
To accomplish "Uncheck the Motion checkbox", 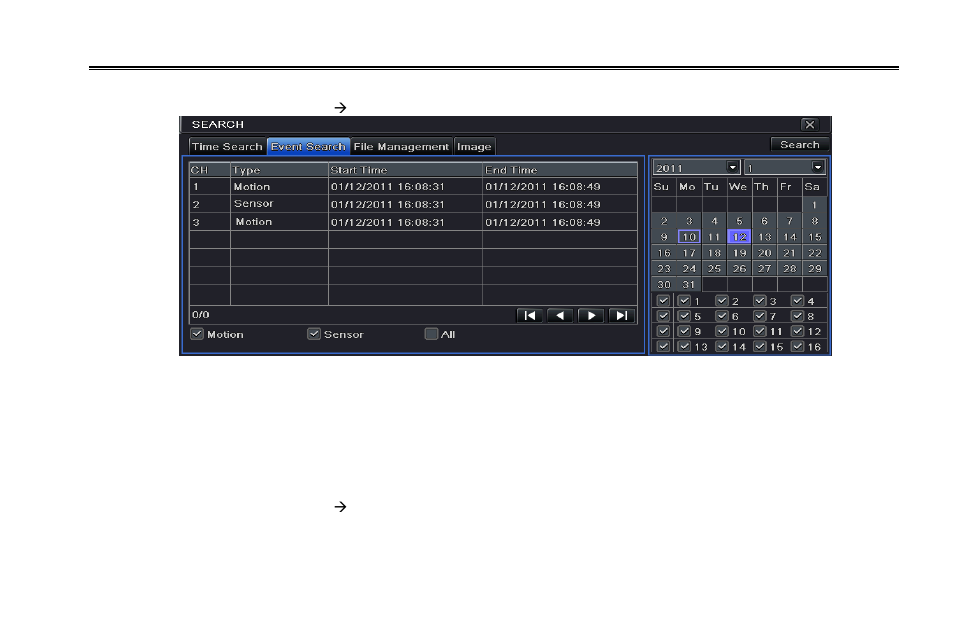I will (x=197, y=334).
